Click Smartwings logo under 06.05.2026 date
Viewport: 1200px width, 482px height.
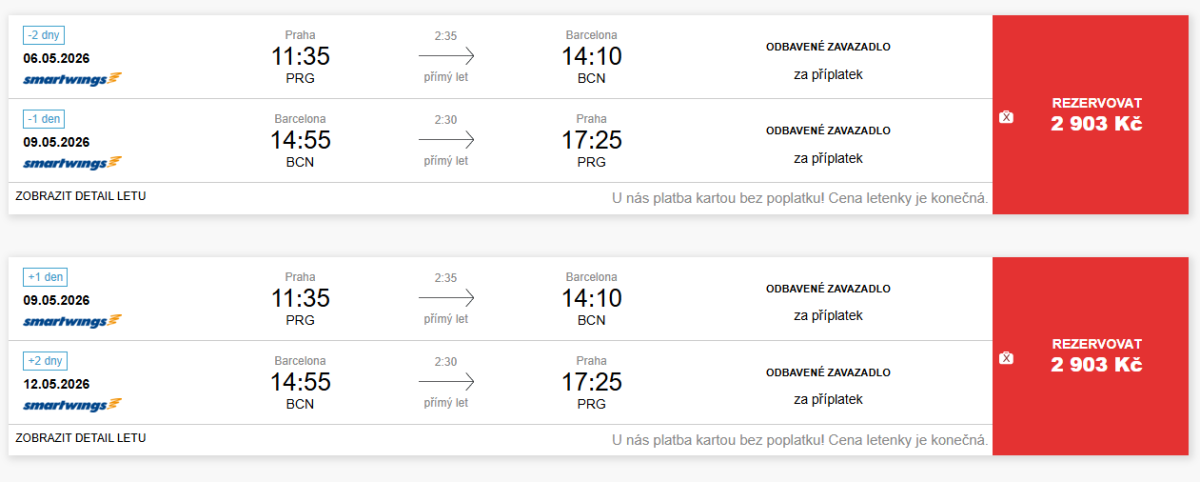[x=72, y=78]
